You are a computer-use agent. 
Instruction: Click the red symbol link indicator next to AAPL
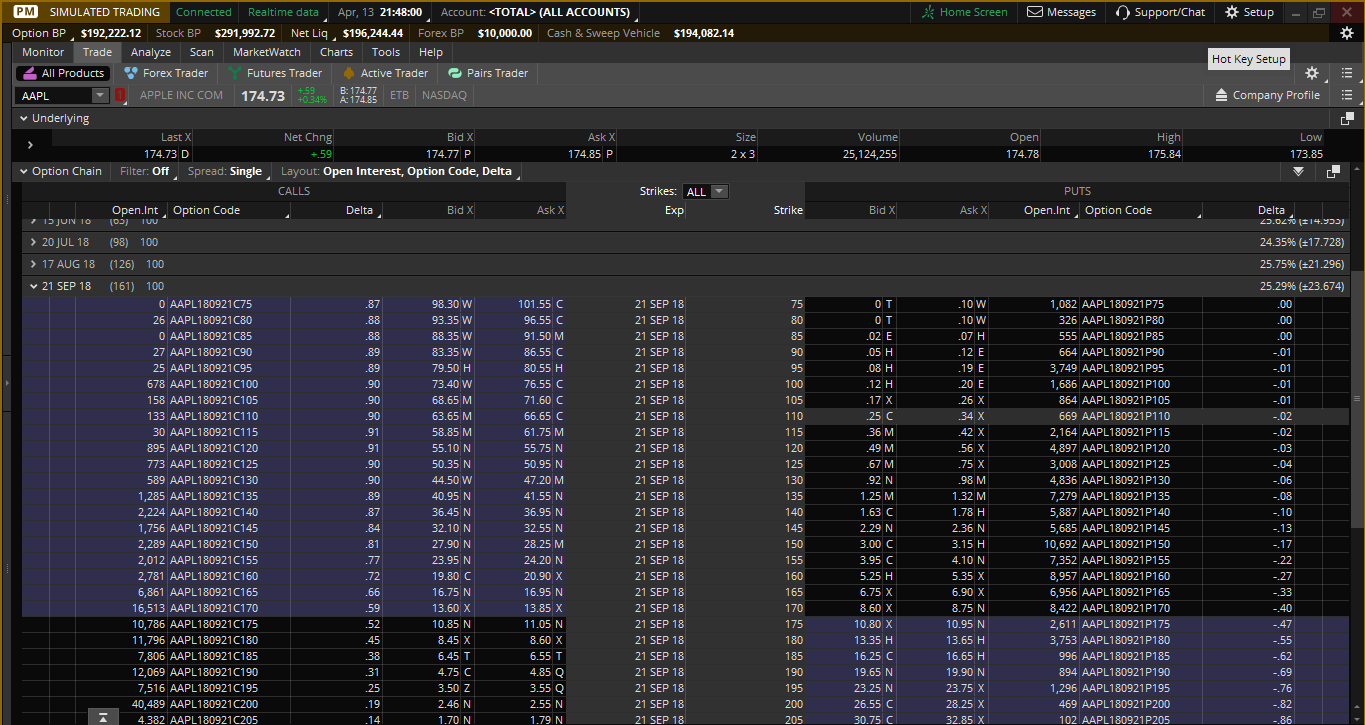coord(121,95)
